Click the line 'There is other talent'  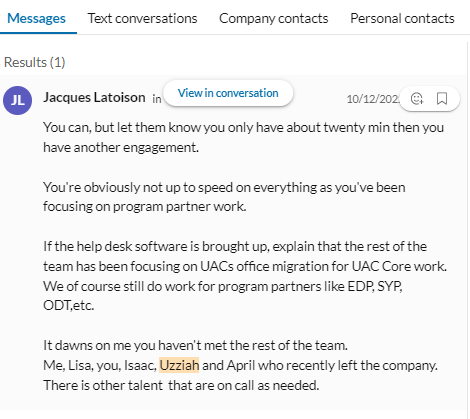[181, 385]
